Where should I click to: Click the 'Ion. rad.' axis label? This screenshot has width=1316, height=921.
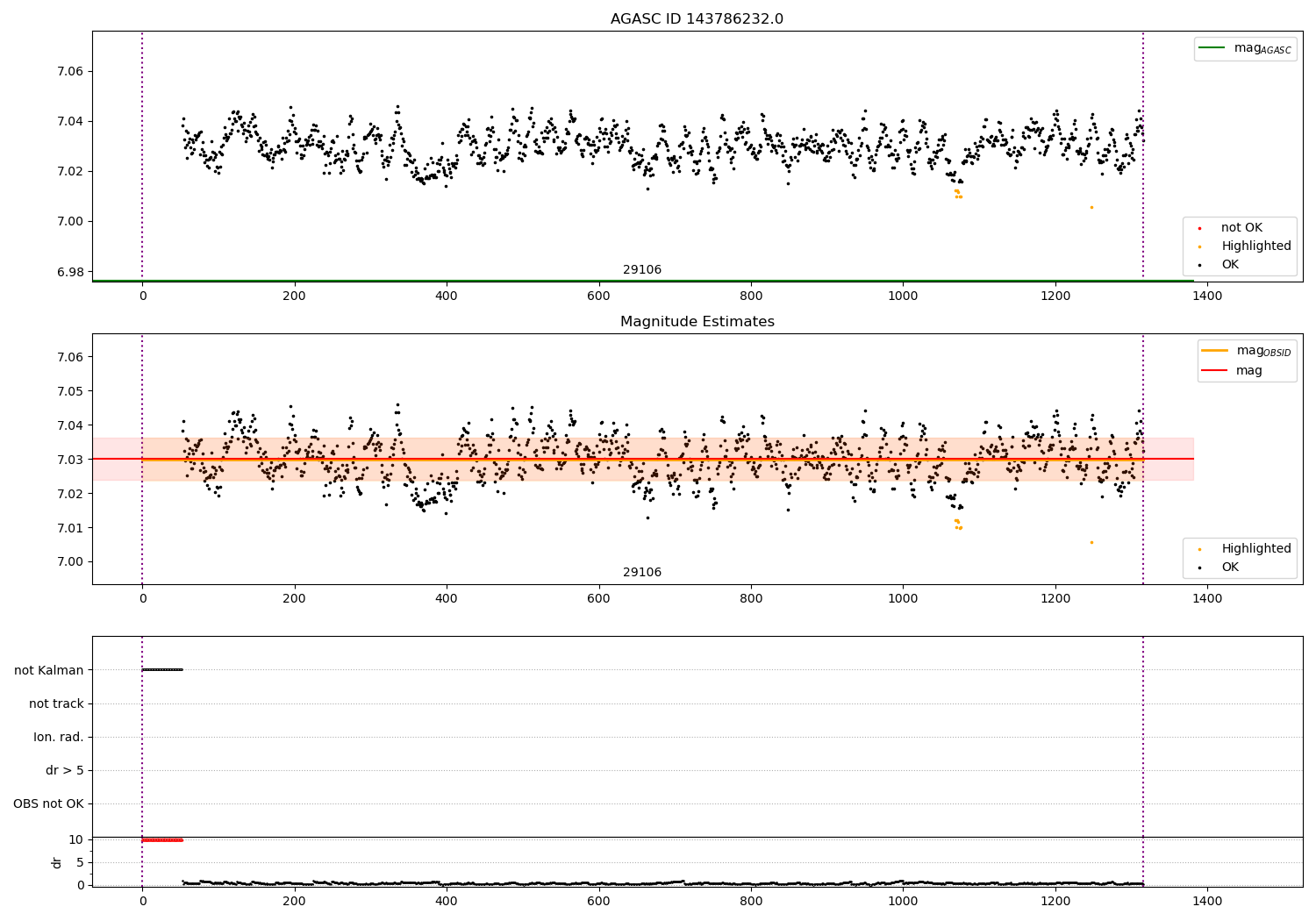click(59, 737)
